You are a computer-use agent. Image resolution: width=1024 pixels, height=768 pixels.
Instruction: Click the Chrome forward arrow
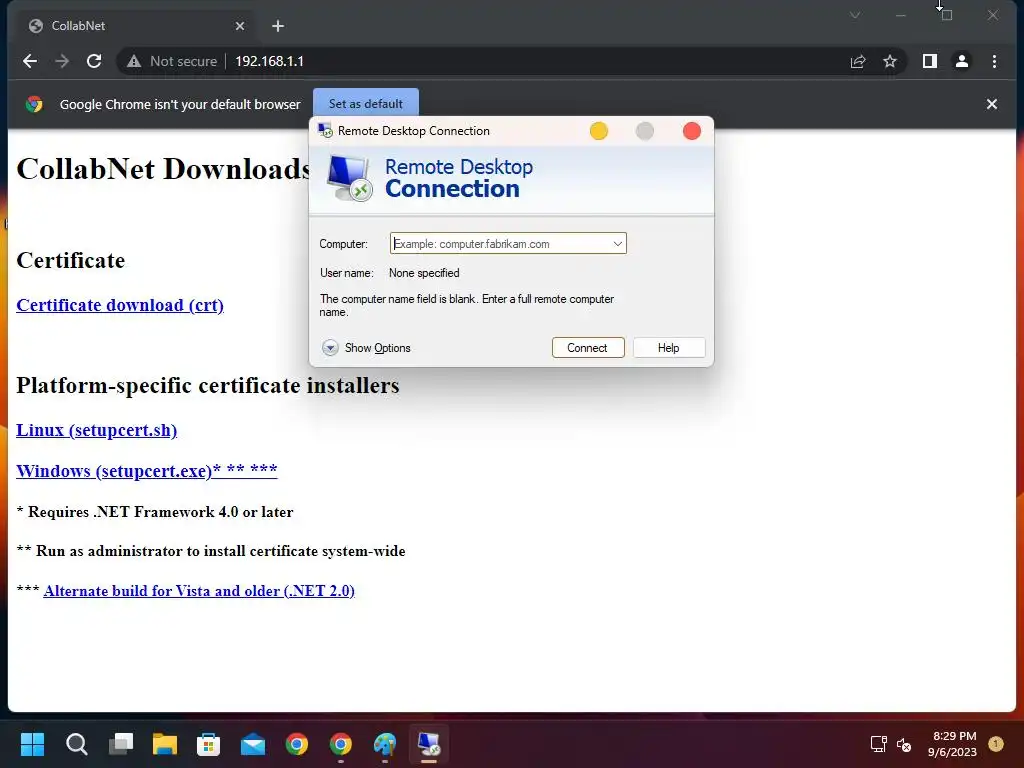(x=62, y=61)
